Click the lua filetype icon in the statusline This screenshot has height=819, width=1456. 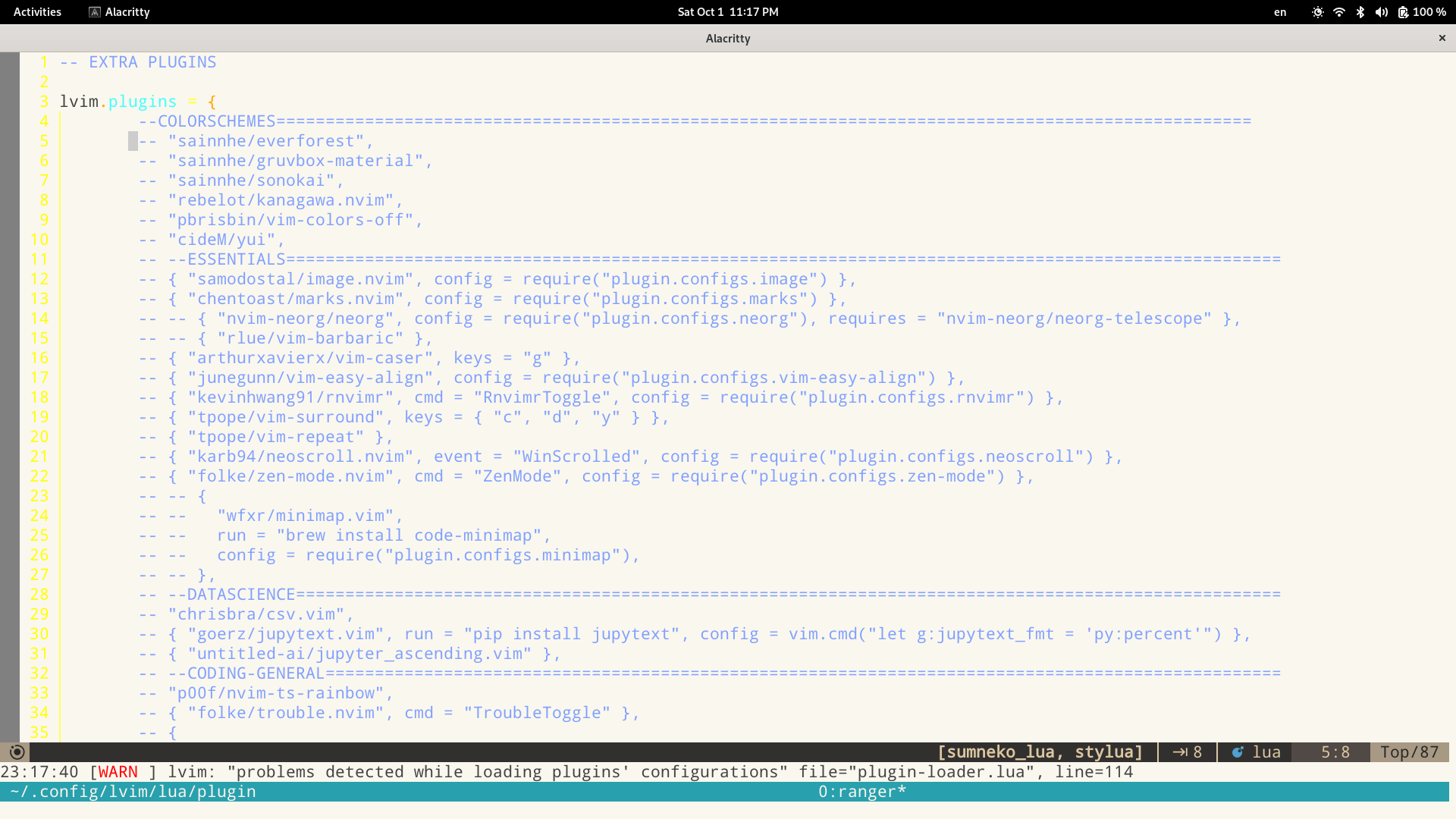pos(1238,752)
